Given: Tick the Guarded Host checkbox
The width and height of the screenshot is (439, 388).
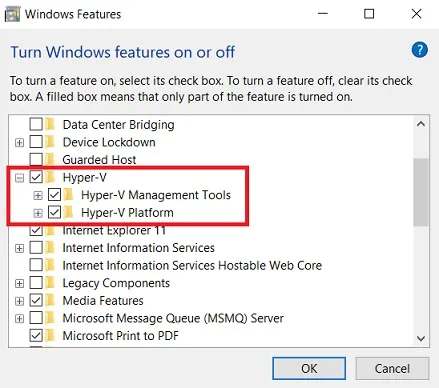Looking at the screenshot, I should point(36,160).
